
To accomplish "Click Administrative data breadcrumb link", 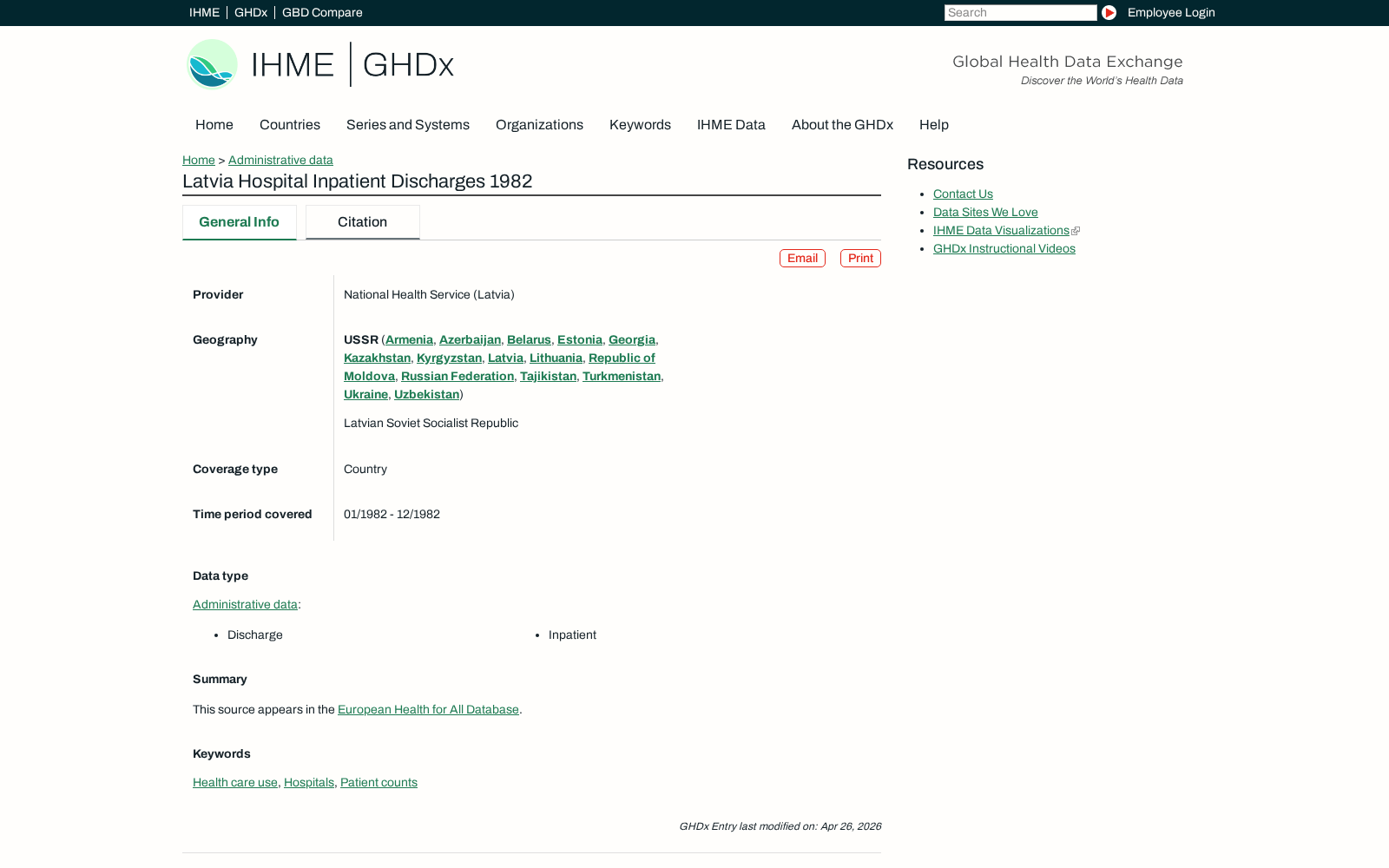I will click(x=280, y=161).
